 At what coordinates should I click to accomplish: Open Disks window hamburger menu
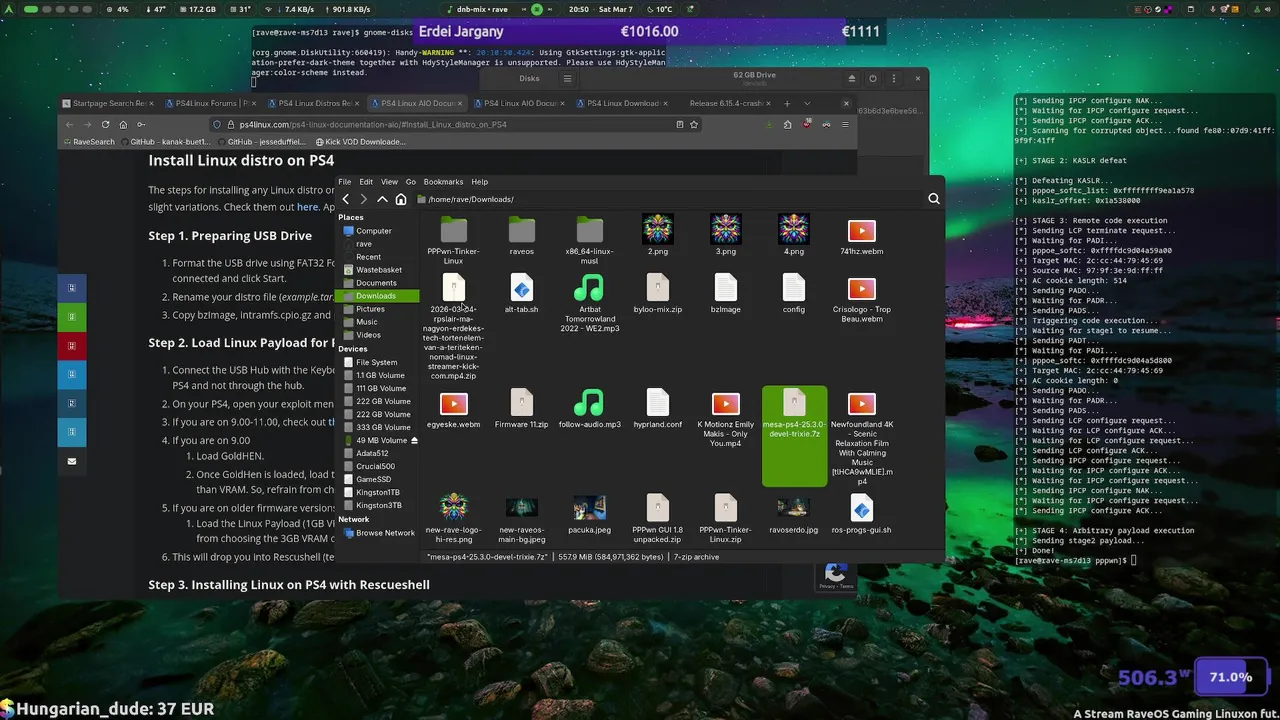[x=567, y=78]
